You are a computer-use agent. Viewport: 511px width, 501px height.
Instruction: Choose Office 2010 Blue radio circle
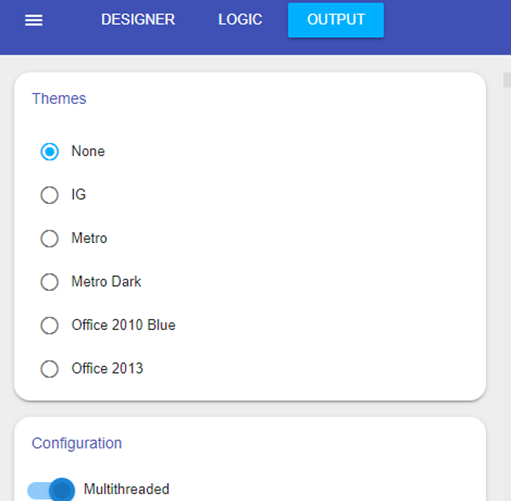[50, 325]
